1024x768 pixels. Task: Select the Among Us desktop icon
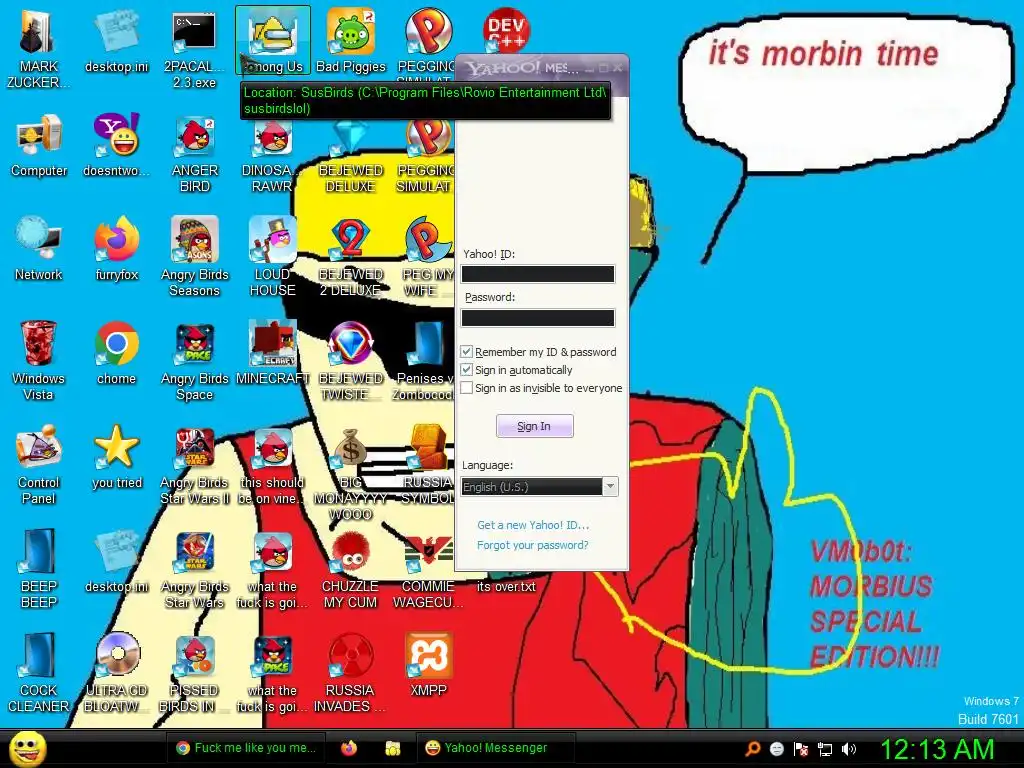[x=273, y=41]
